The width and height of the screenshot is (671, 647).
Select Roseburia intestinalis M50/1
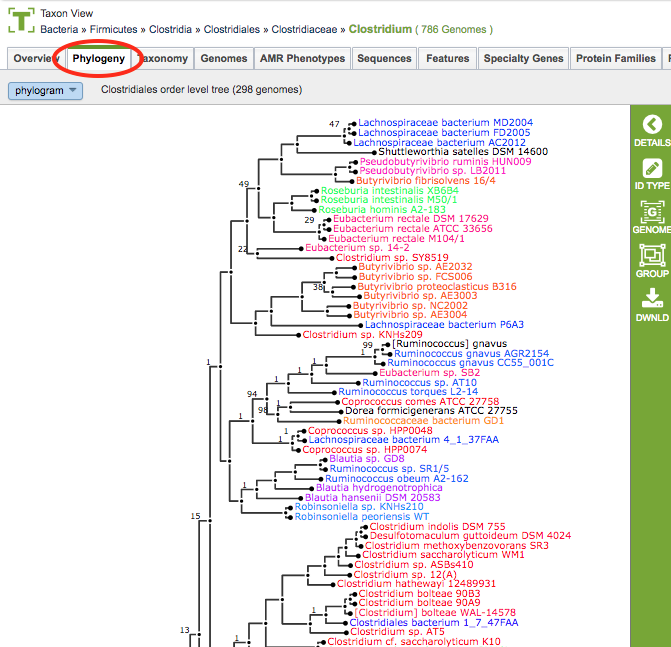(x=389, y=200)
